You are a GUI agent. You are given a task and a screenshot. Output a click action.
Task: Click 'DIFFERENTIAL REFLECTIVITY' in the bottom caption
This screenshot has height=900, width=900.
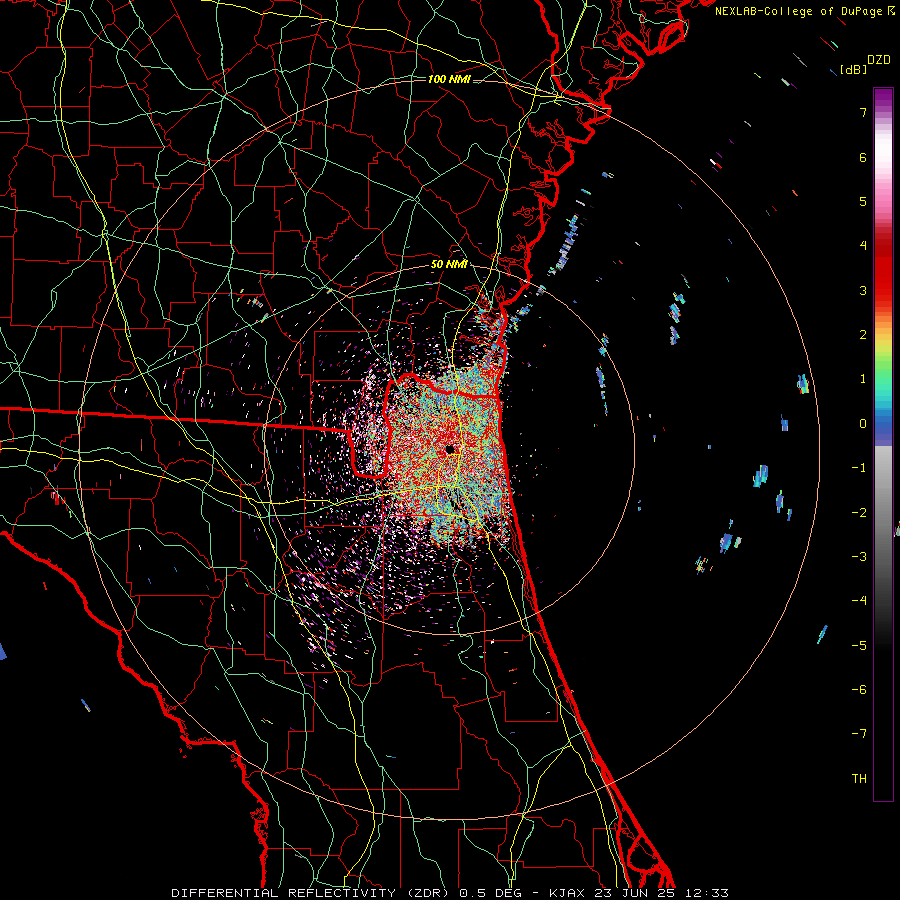click(x=284, y=893)
